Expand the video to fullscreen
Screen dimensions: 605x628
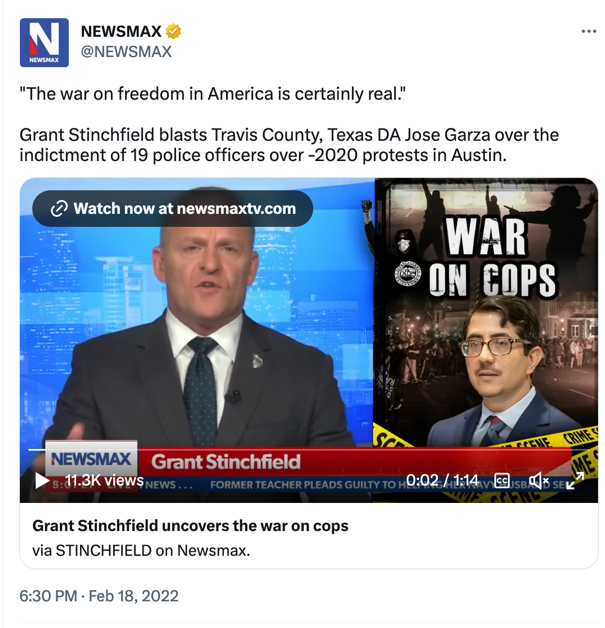tap(575, 480)
